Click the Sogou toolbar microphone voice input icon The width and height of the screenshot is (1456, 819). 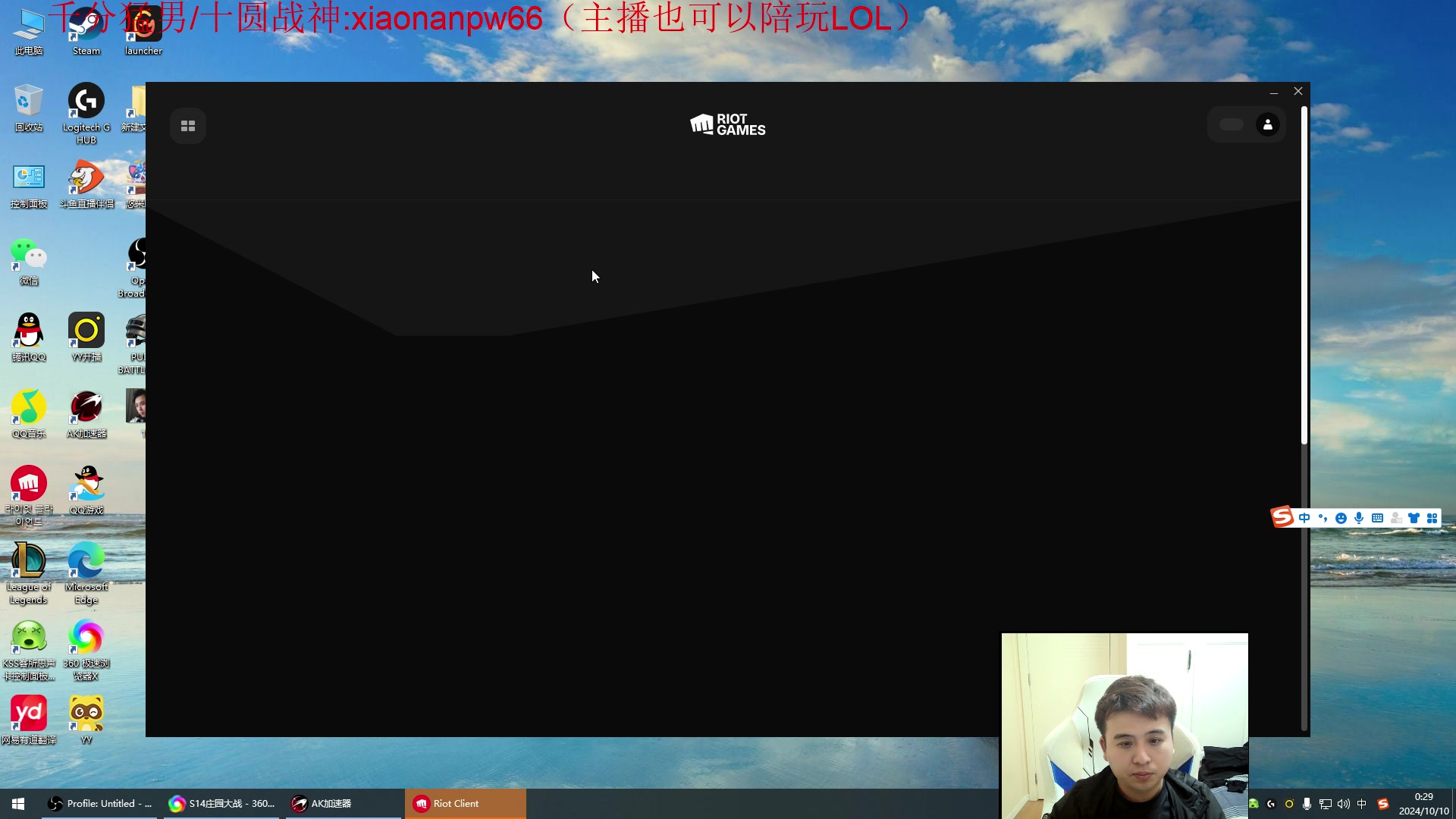point(1359,518)
